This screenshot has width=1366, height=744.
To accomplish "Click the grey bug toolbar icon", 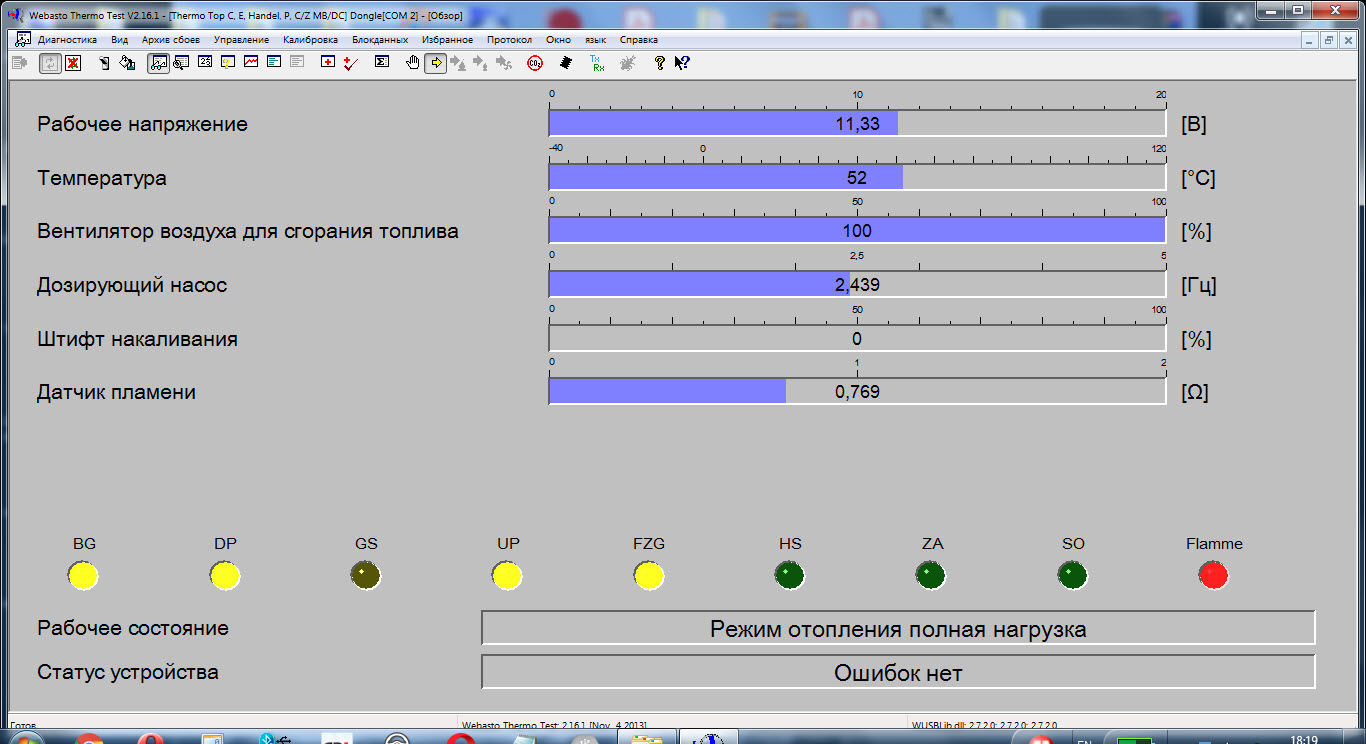I will pyautogui.click(x=627, y=63).
